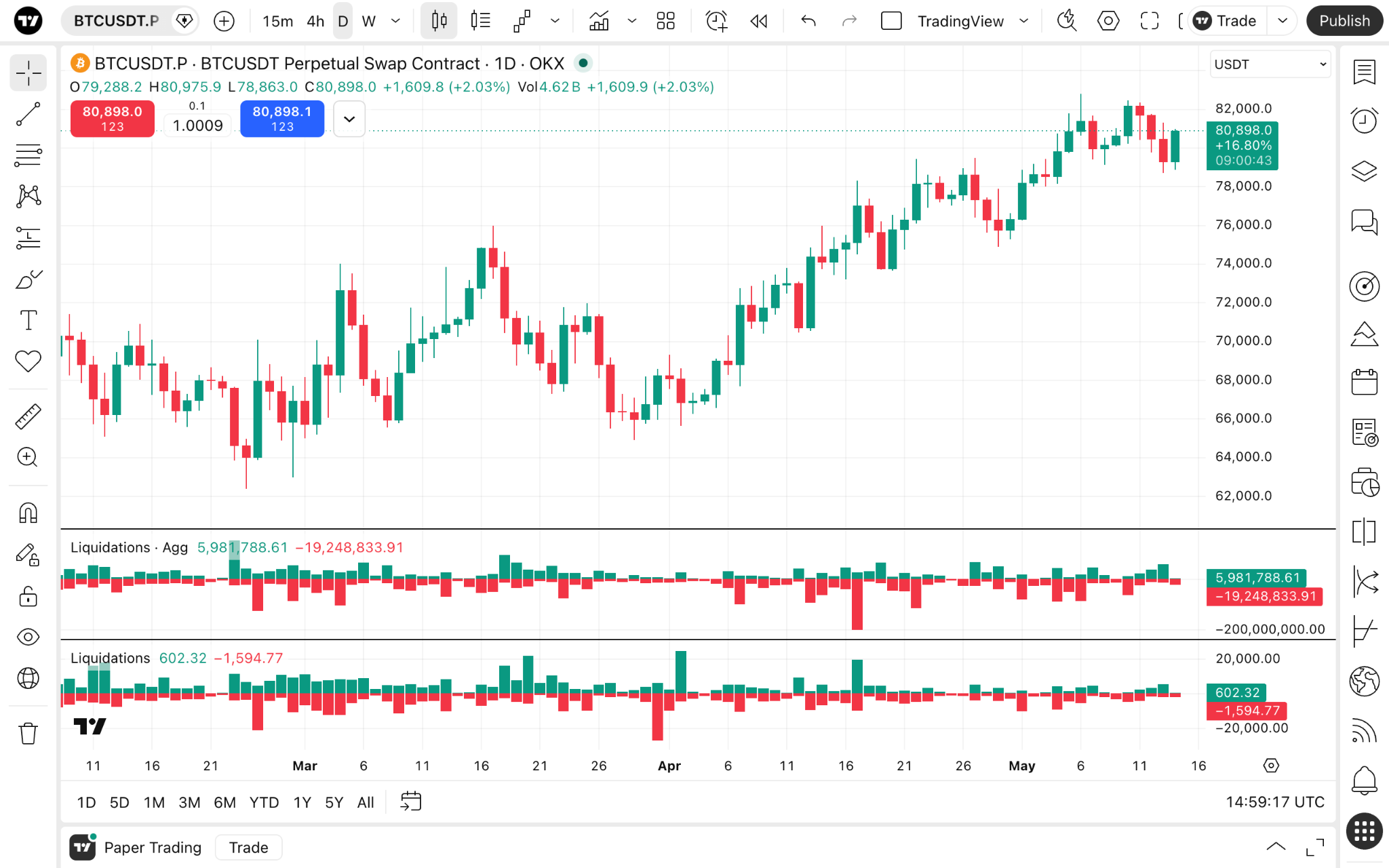
Task: Open the Fibonacci retracement tool
Action: coord(28,155)
